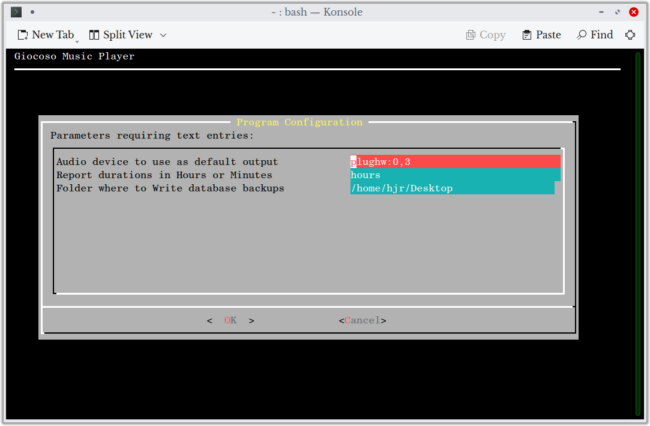
Task: Open the Konsole menu icon at toolbar right
Action: click(630, 35)
